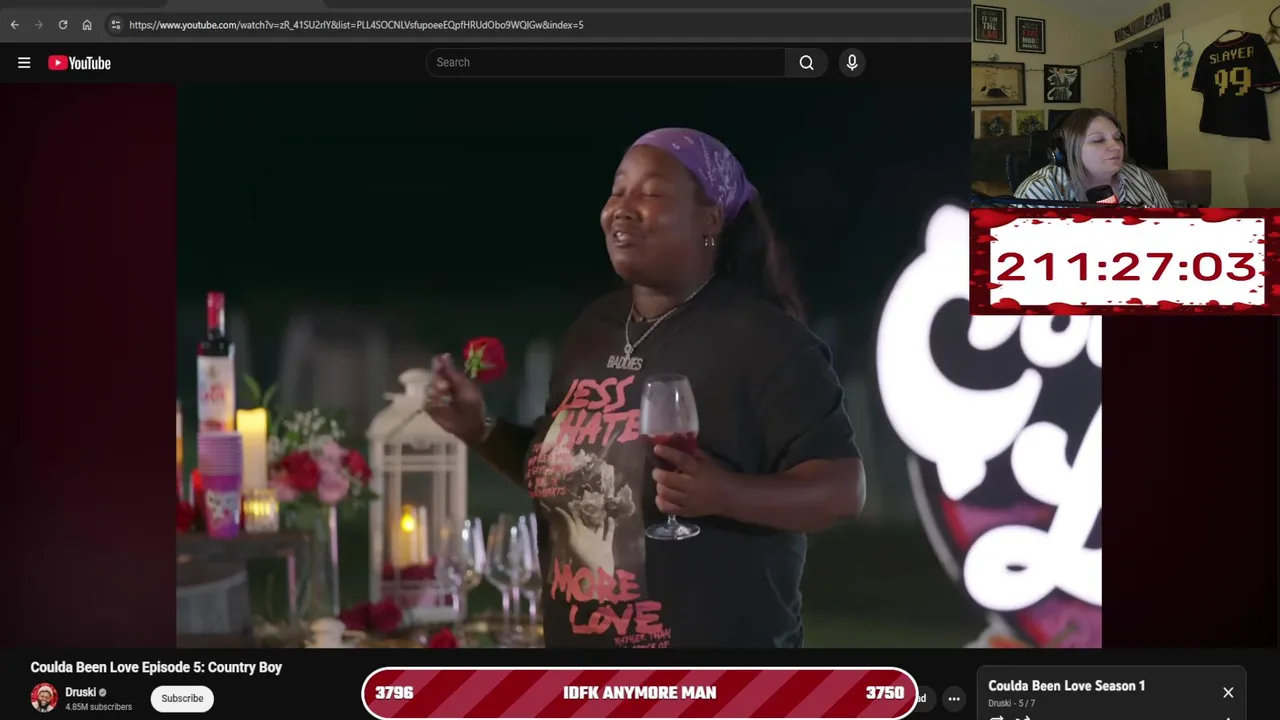Open the browser home page icon
Image resolution: width=1280 pixels, height=720 pixels.
pos(87,24)
